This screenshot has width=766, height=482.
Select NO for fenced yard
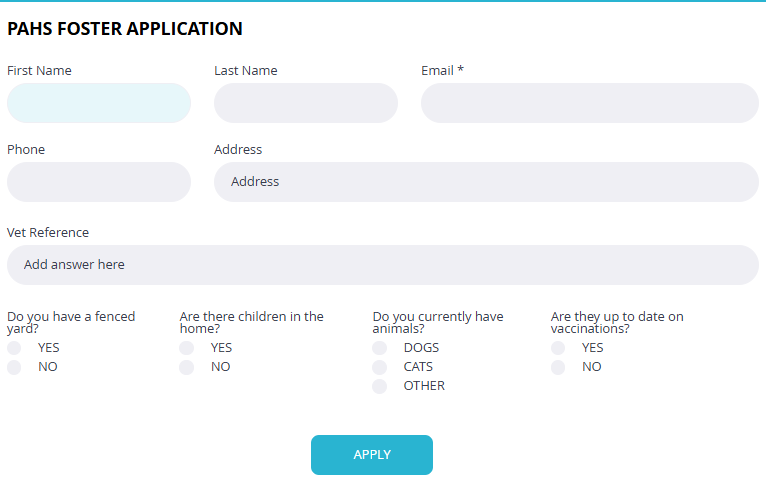click(x=14, y=367)
